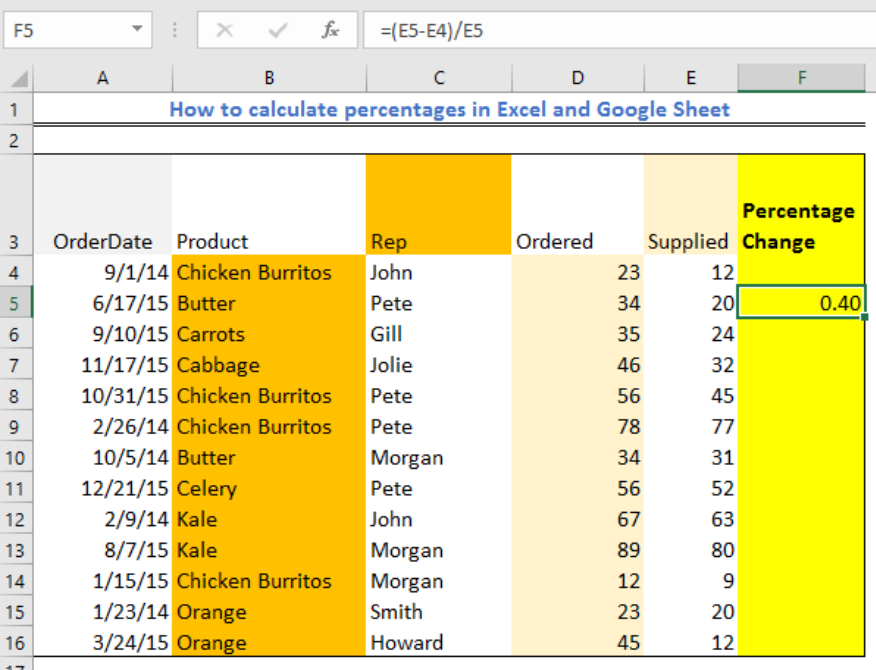Screen dimensions: 876x670
Task: Select column D header
Action: (577, 77)
